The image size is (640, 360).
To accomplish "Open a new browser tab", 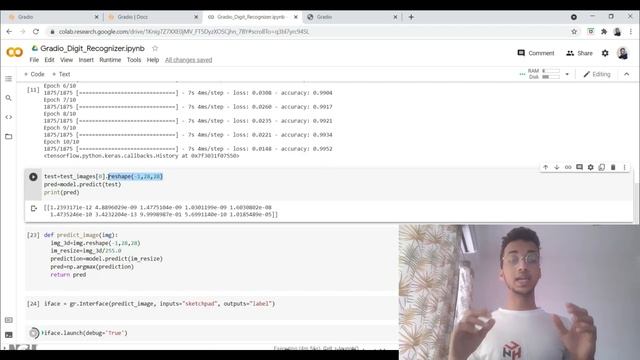I will 411,17.
